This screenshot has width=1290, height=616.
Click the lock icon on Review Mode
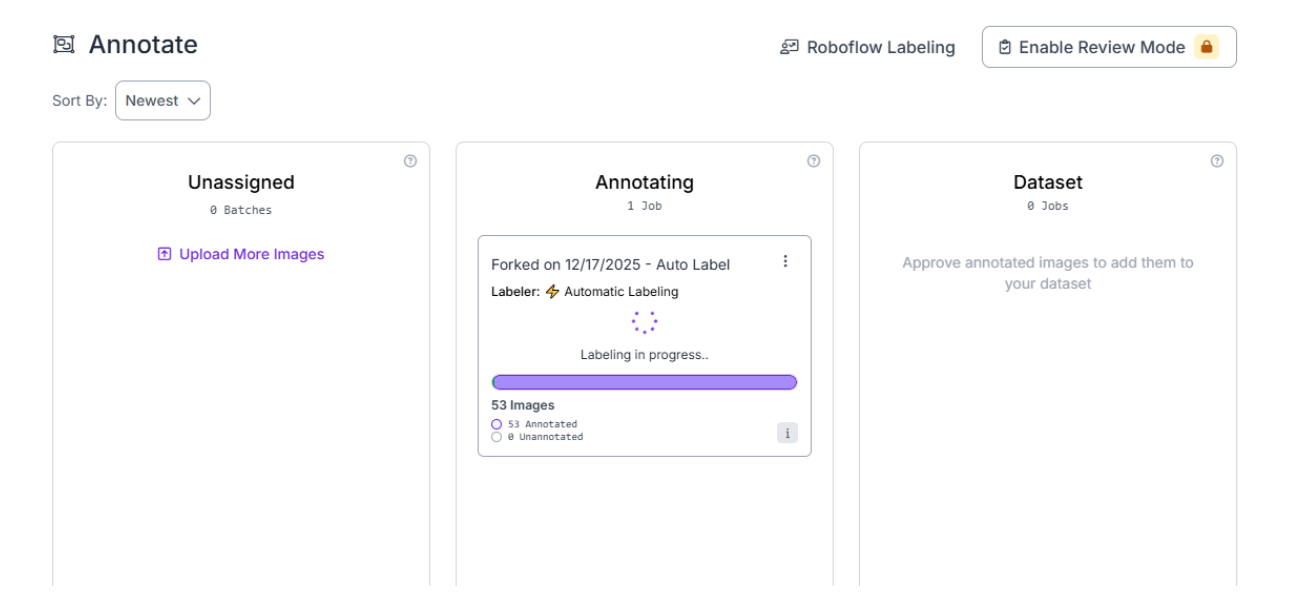(1206, 47)
